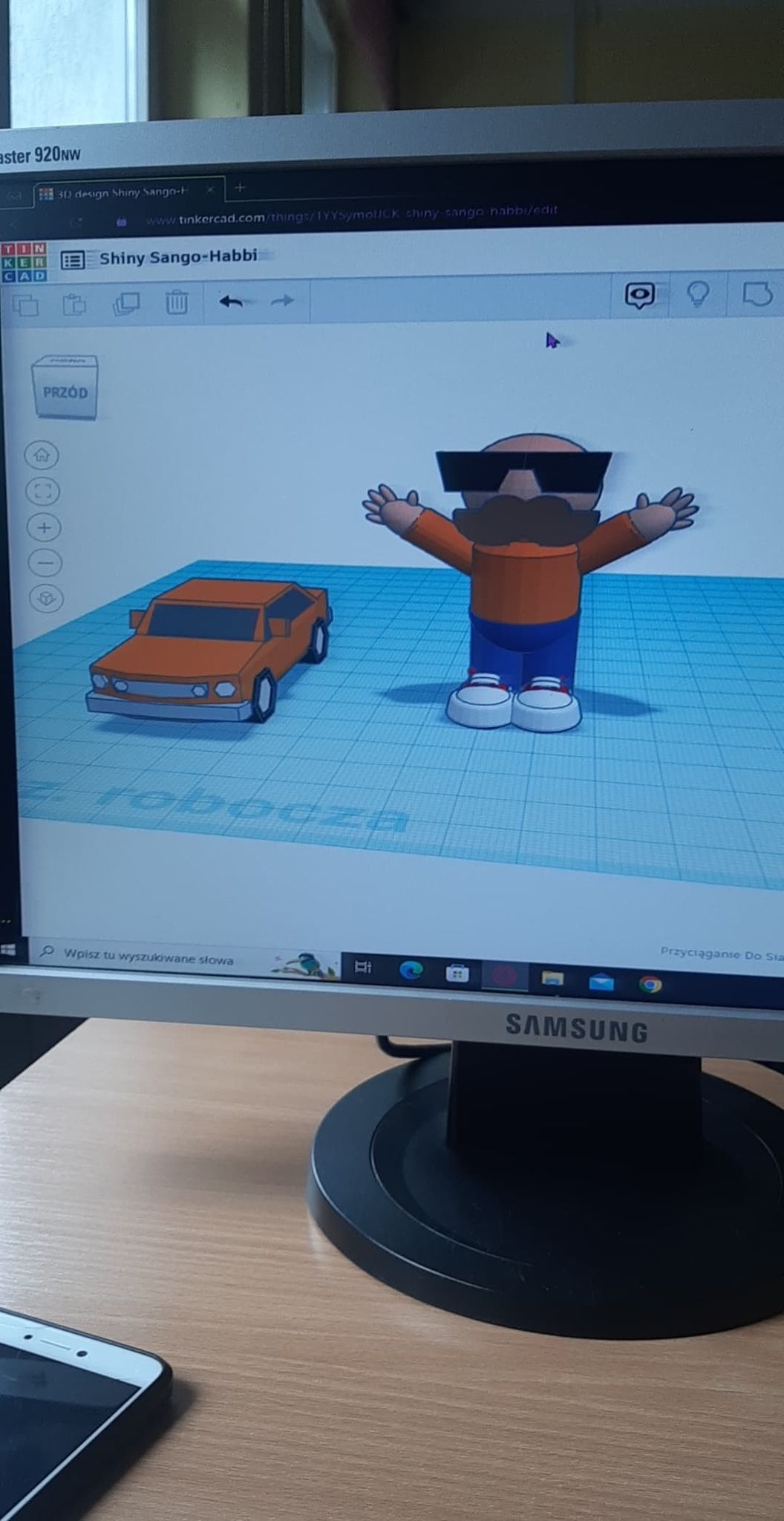Open the comments eye-bubble icon

[x=639, y=296]
